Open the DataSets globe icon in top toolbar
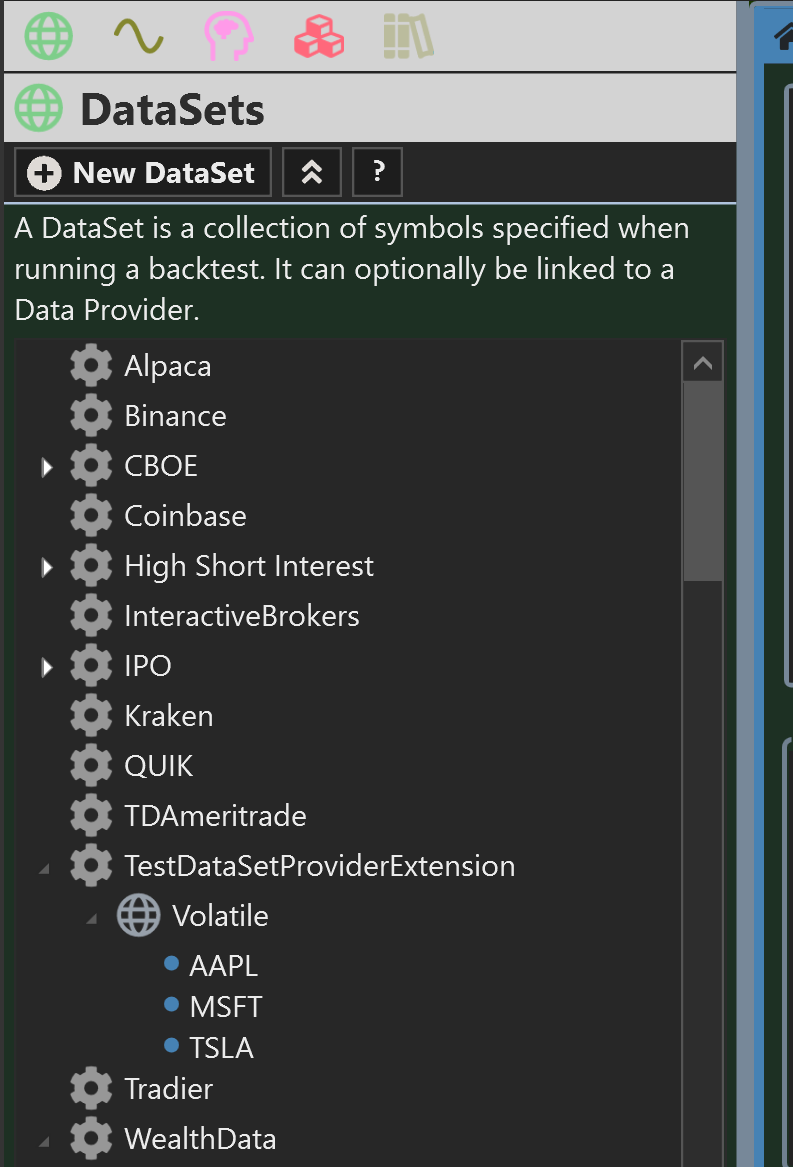793x1167 pixels. coord(48,36)
